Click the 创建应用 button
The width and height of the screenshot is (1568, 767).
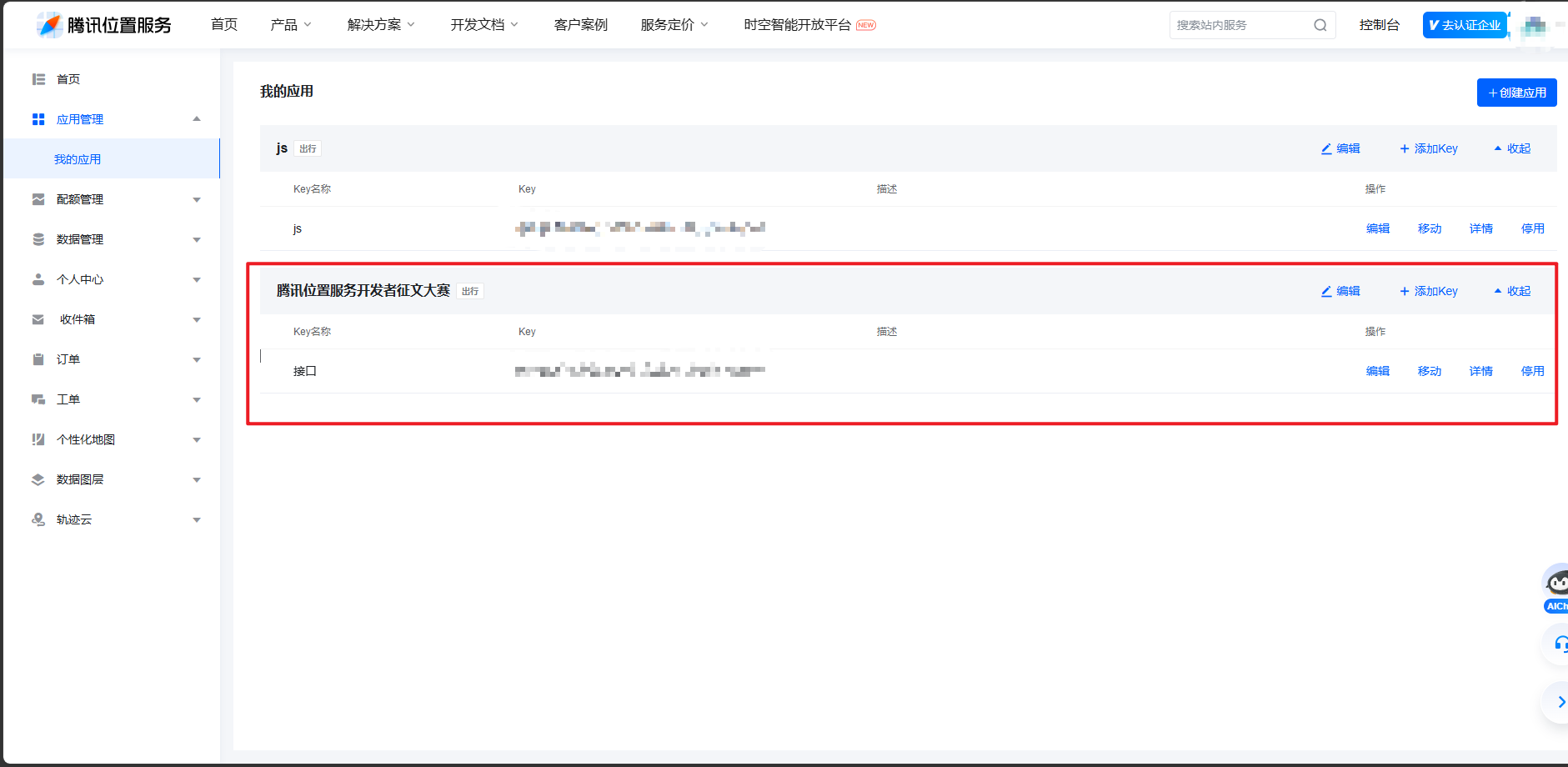[x=1517, y=93]
